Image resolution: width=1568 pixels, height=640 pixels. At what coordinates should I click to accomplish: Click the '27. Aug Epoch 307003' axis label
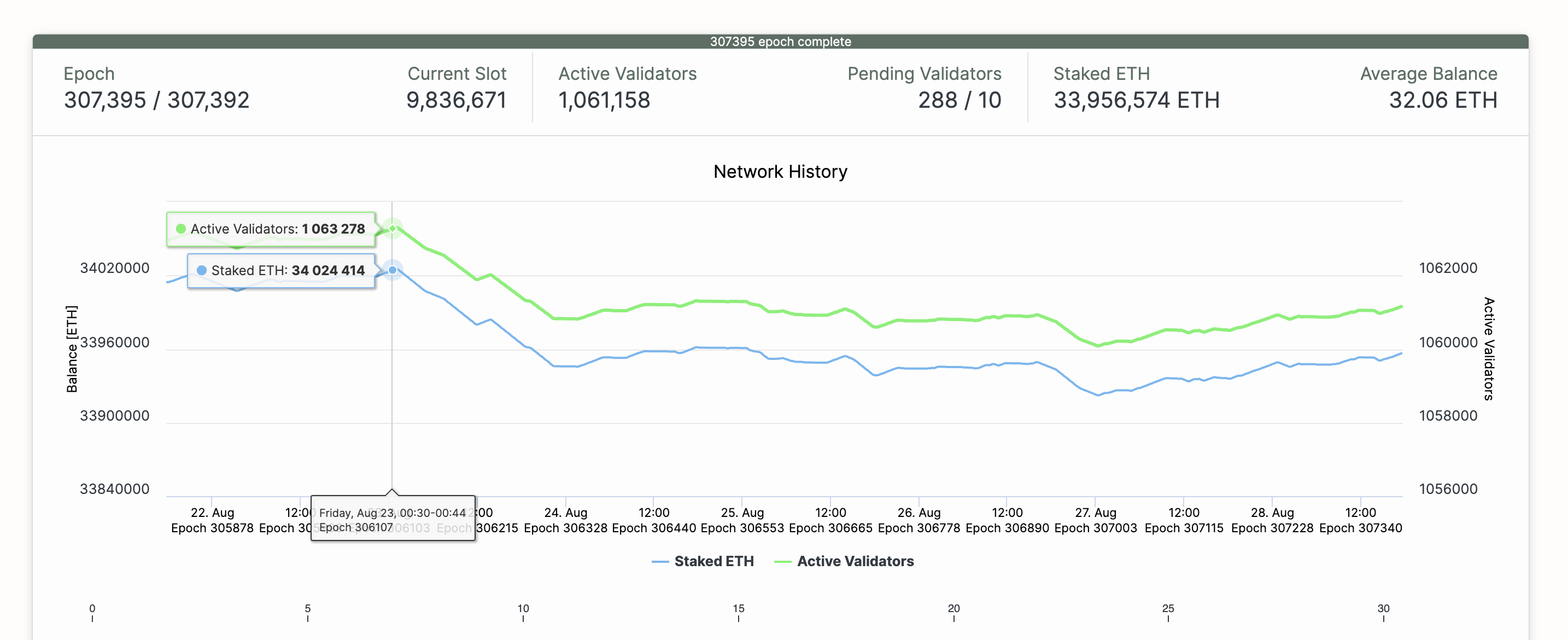click(1095, 520)
